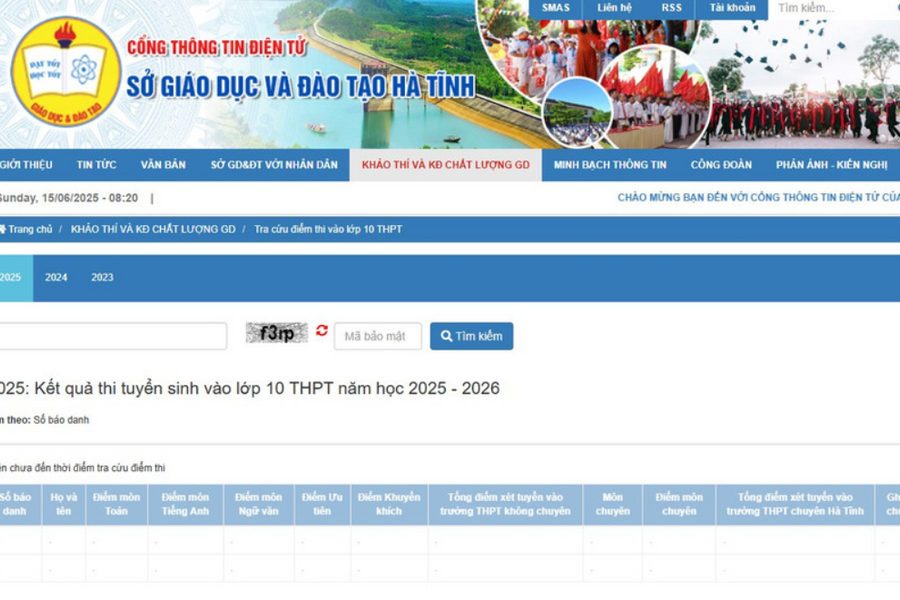The height and width of the screenshot is (600, 900).
Task: Select the 2025 results tab
Action: pyautogui.click(x=10, y=278)
